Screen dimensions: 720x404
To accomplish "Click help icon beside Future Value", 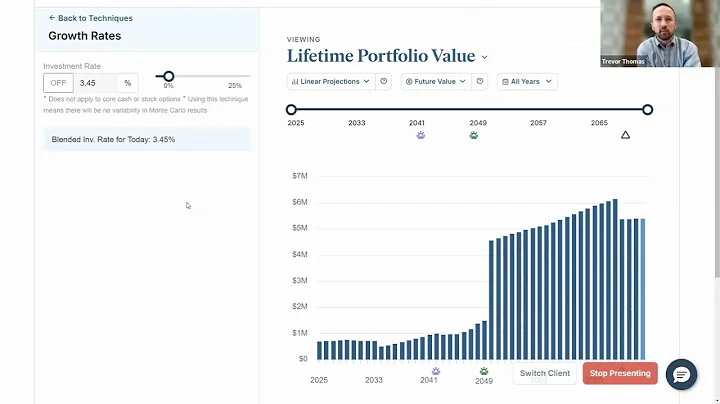I will [481, 81].
